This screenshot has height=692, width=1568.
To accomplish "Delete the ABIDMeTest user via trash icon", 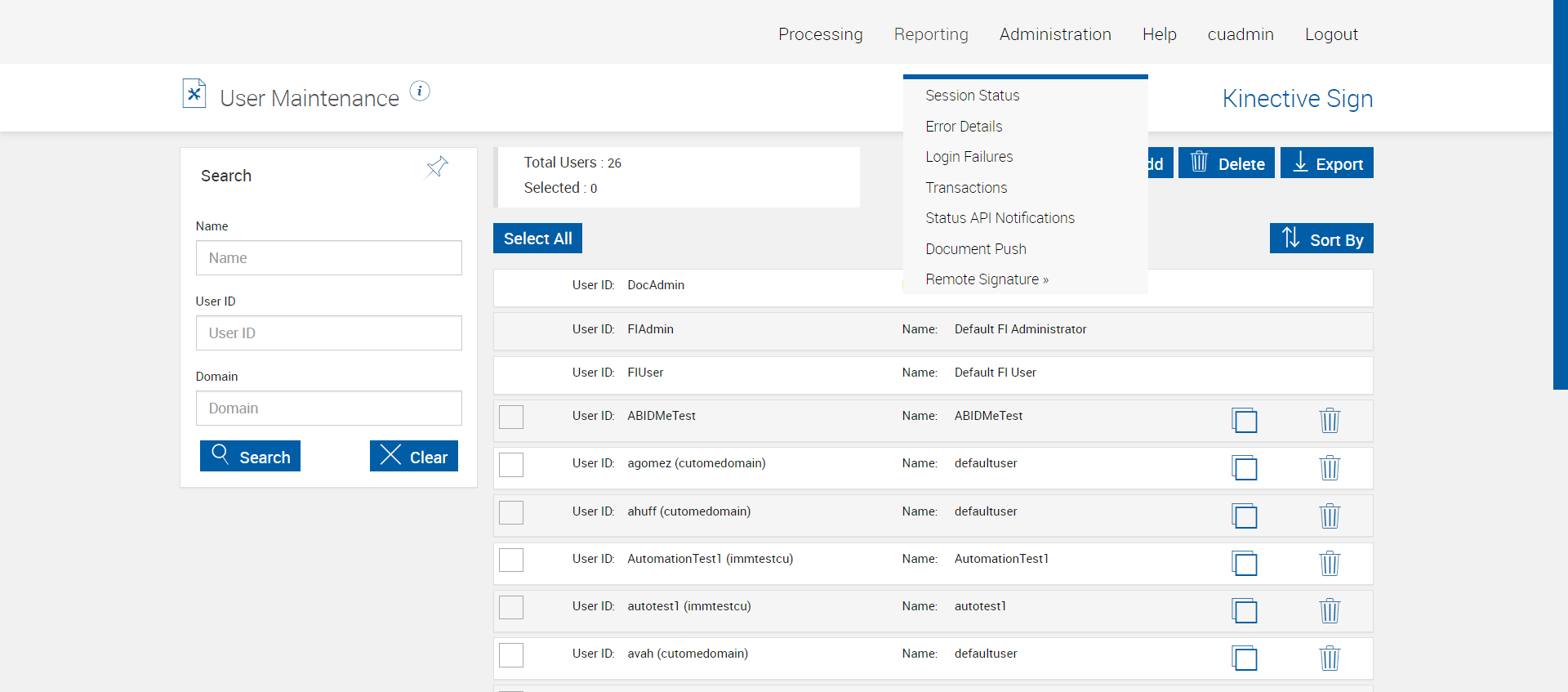I will pos(1330,421).
